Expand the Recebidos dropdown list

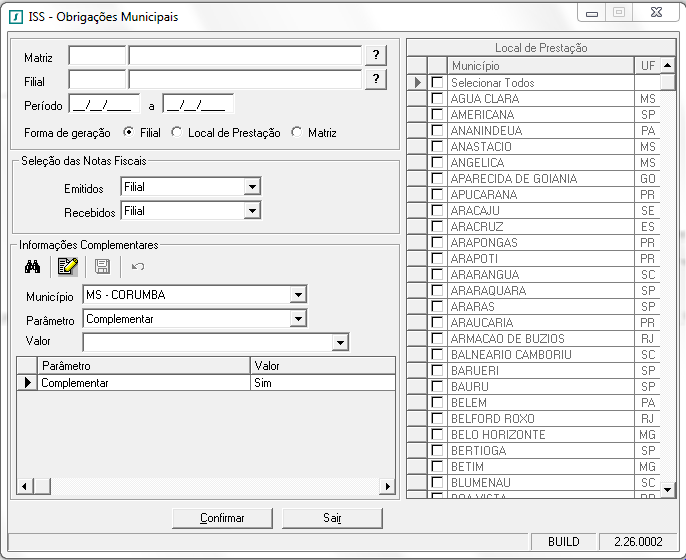[252, 211]
